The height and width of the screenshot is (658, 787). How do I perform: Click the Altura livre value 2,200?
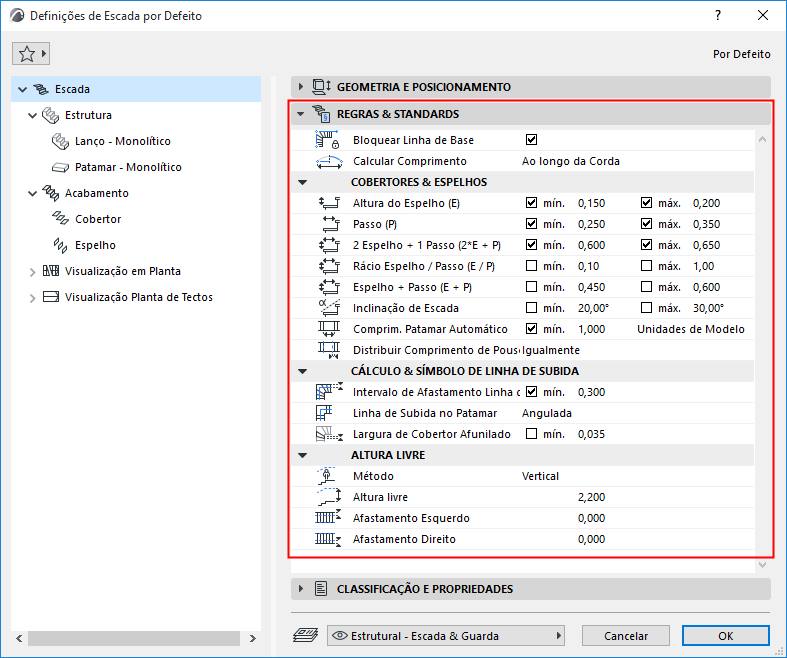(591, 497)
